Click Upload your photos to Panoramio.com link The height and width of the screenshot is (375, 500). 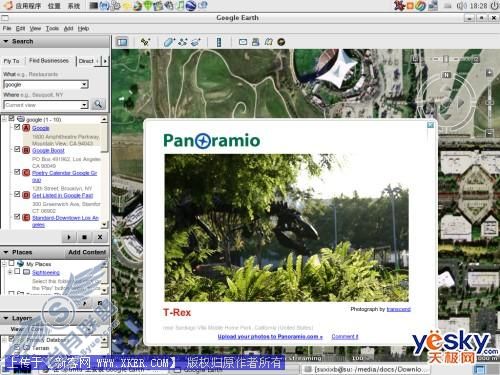pyautogui.click(x=270, y=337)
